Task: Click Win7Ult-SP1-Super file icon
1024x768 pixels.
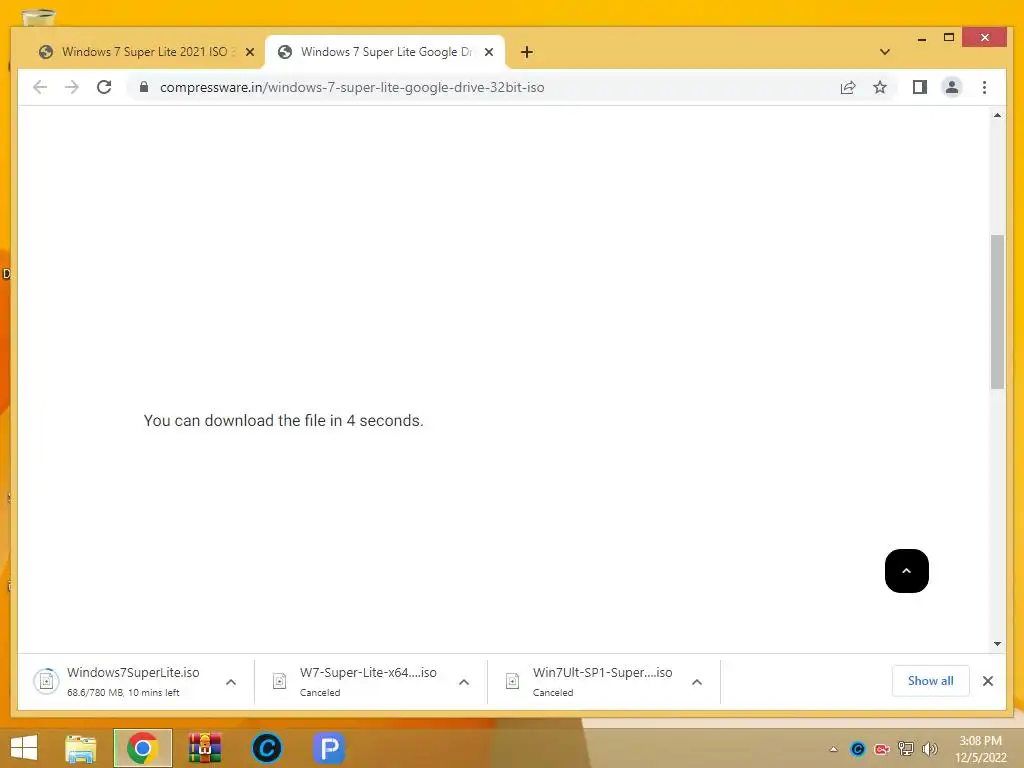Action: point(513,681)
